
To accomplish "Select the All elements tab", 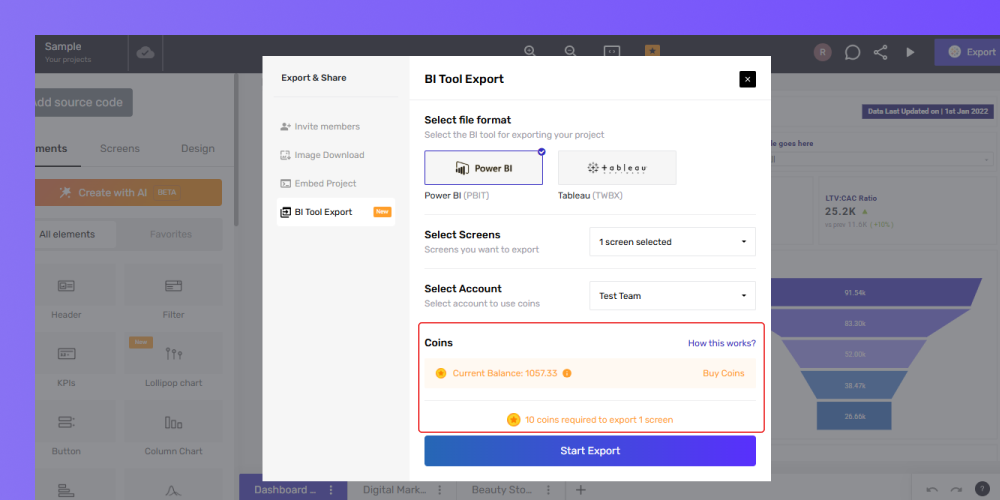I will click(x=75, y=234).
